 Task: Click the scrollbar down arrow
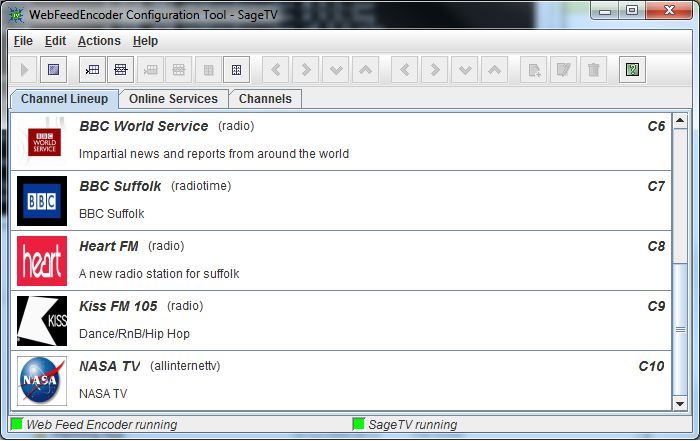(681, 401)
